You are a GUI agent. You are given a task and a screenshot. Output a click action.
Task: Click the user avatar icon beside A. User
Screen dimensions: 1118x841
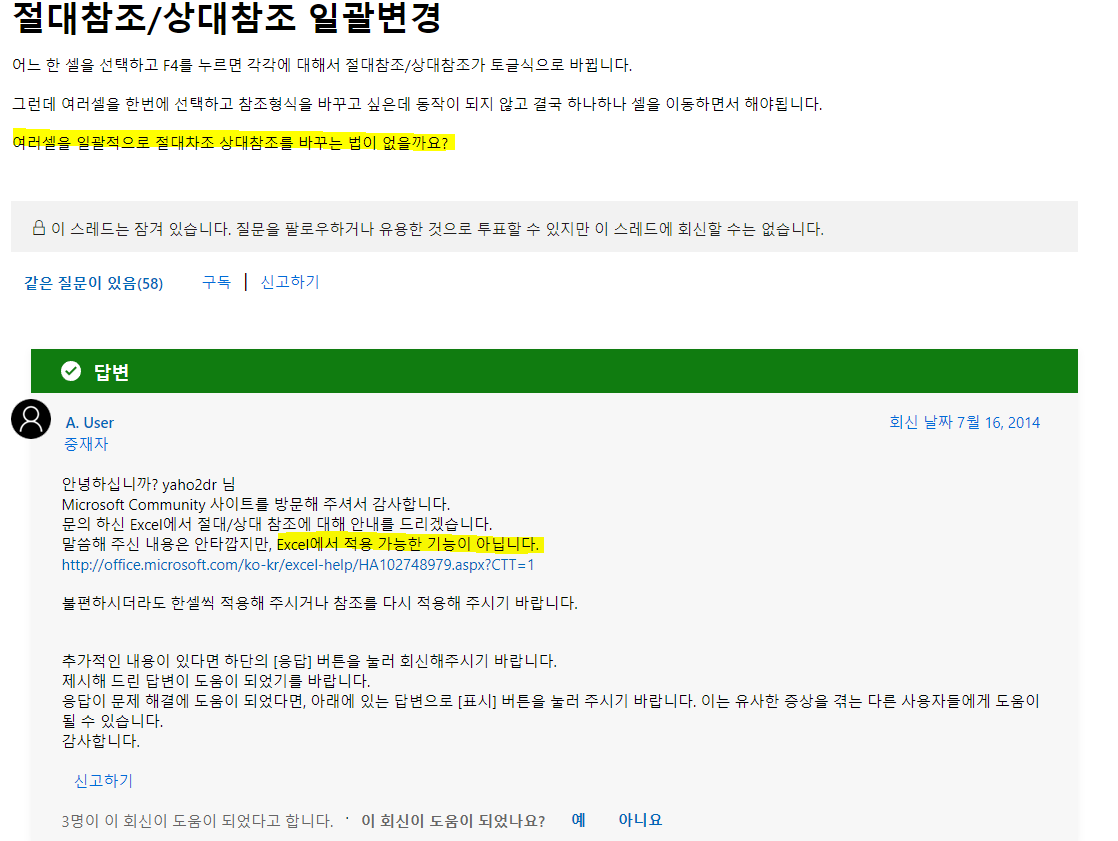tap(31, 419)
